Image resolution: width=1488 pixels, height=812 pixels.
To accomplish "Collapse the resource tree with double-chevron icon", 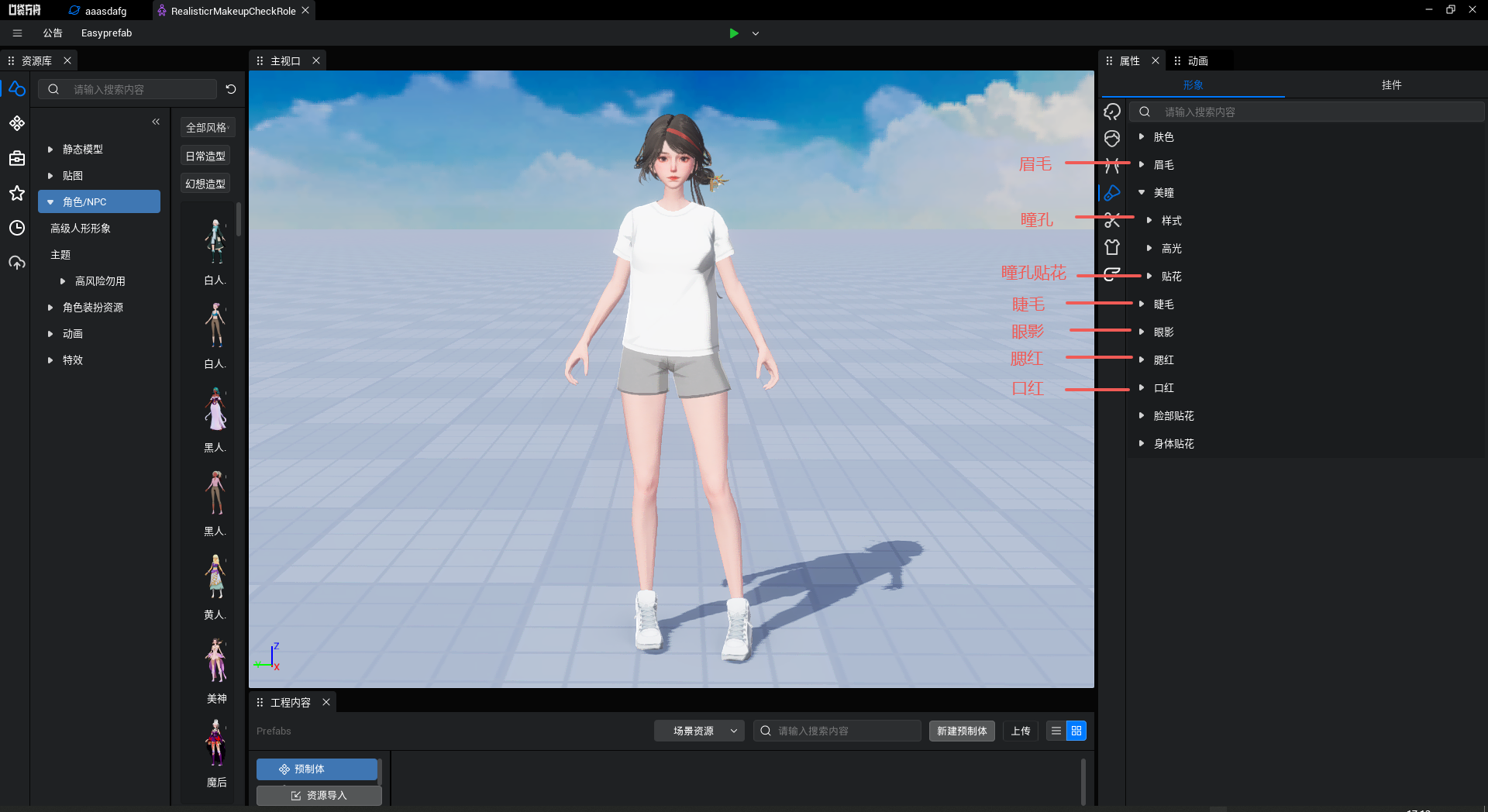I will coord(156,122).
